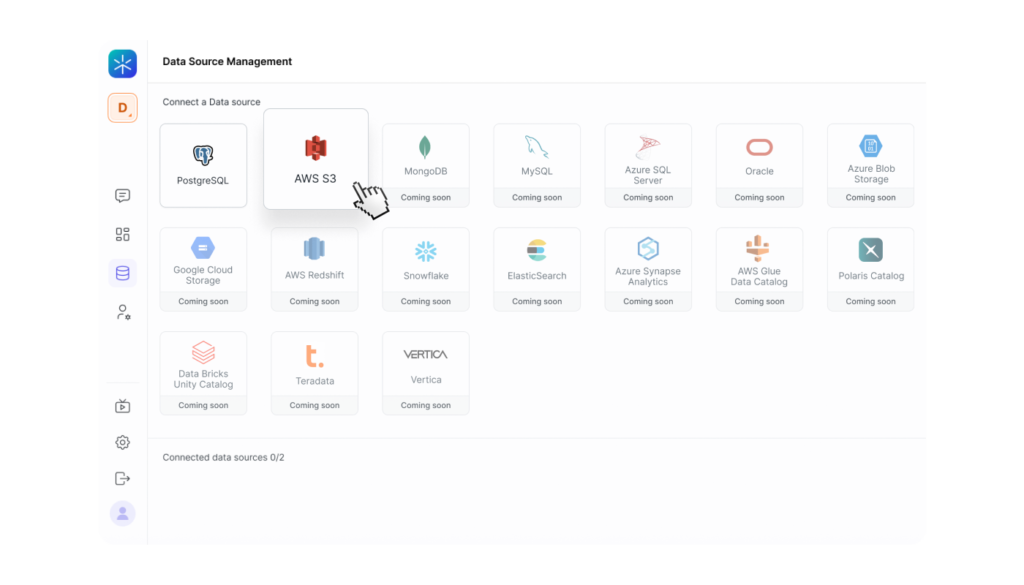1024x585 pixels.
Task: Click the Snowflake card label
Action: click(x=426, y=276)
